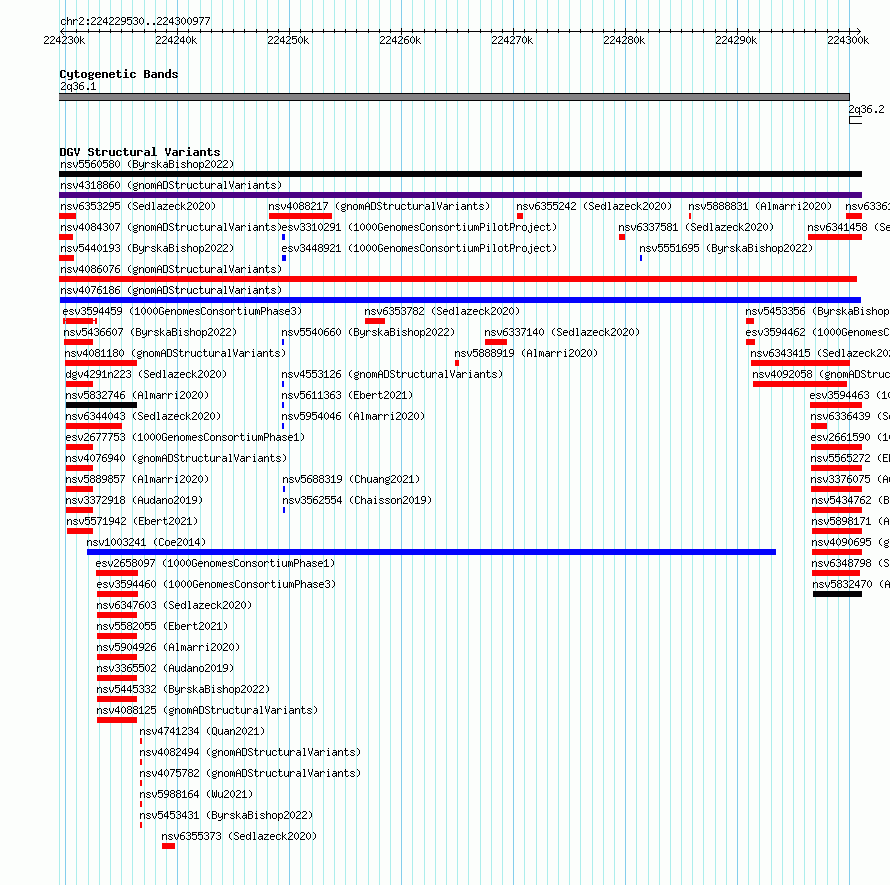This screenshot has height=885, width=890.
Task: Open nsv5440193 (ByrskaBishop2022) variant
Action: point(147,248)
